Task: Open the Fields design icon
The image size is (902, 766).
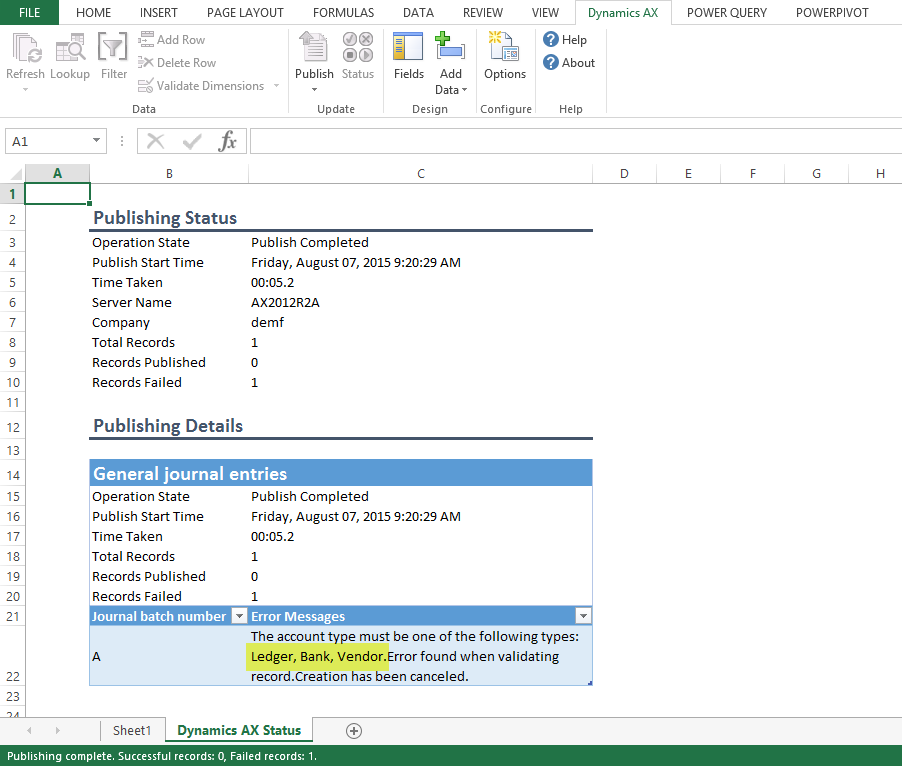Action: [x=409, y=50]
